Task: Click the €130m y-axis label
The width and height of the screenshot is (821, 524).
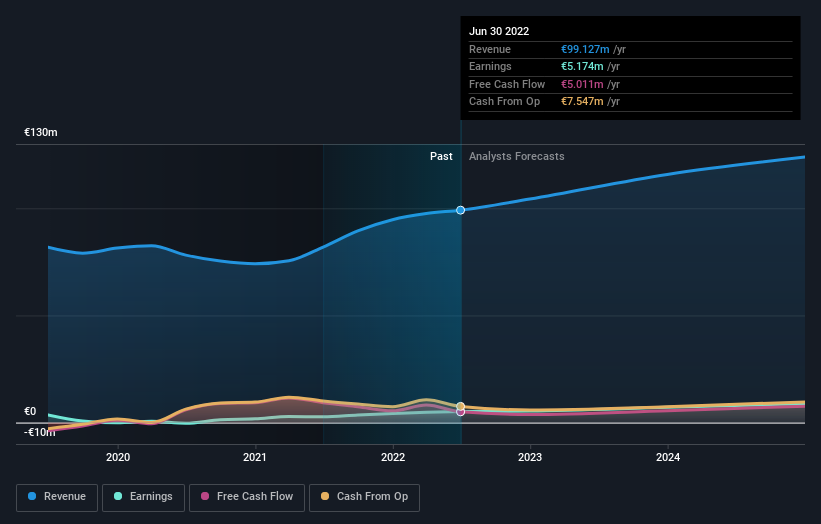Action: click(x=41, y=132)
